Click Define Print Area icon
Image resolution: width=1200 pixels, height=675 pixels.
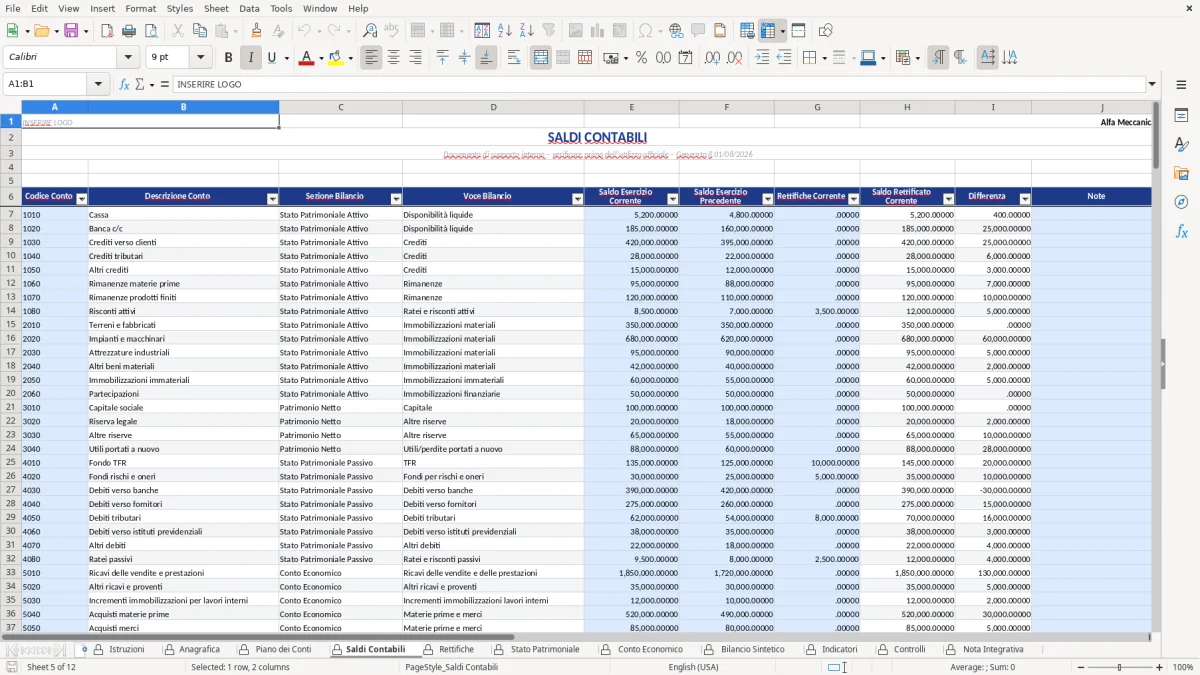[747, 31]
